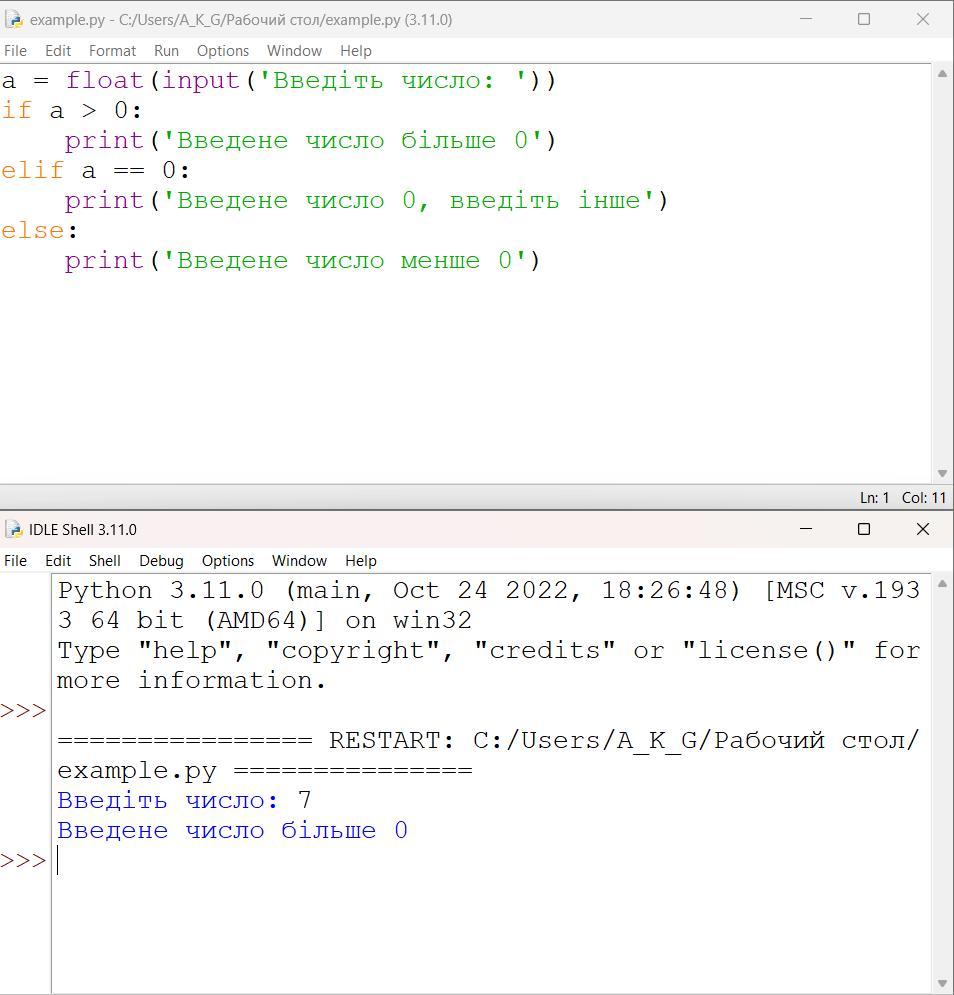Image resolution: width=954 pixels, height=995 pixels.
Task: Open the Run menu in editor
Action: (x=166, y=51)
